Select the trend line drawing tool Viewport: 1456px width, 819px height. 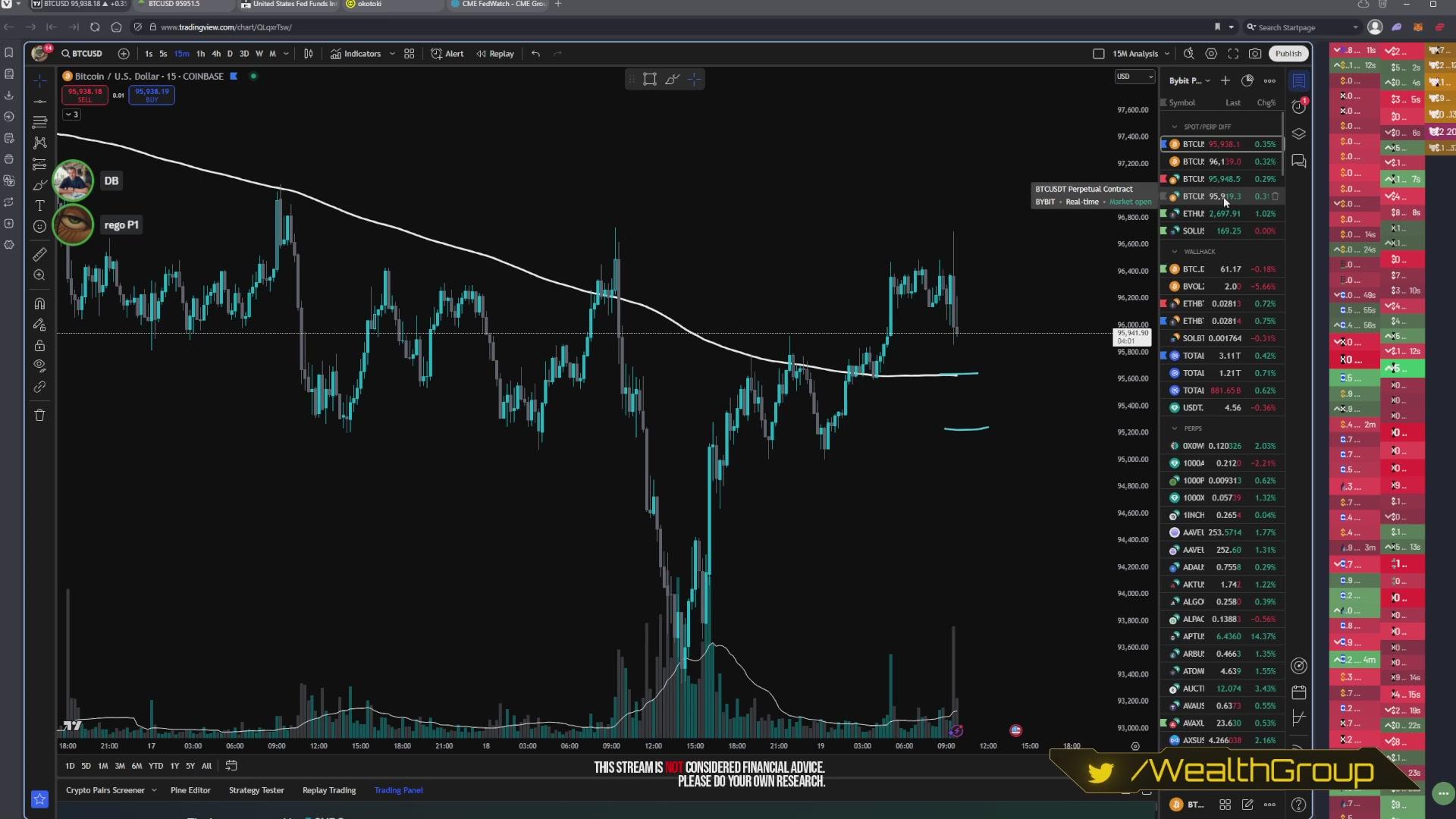40,101
